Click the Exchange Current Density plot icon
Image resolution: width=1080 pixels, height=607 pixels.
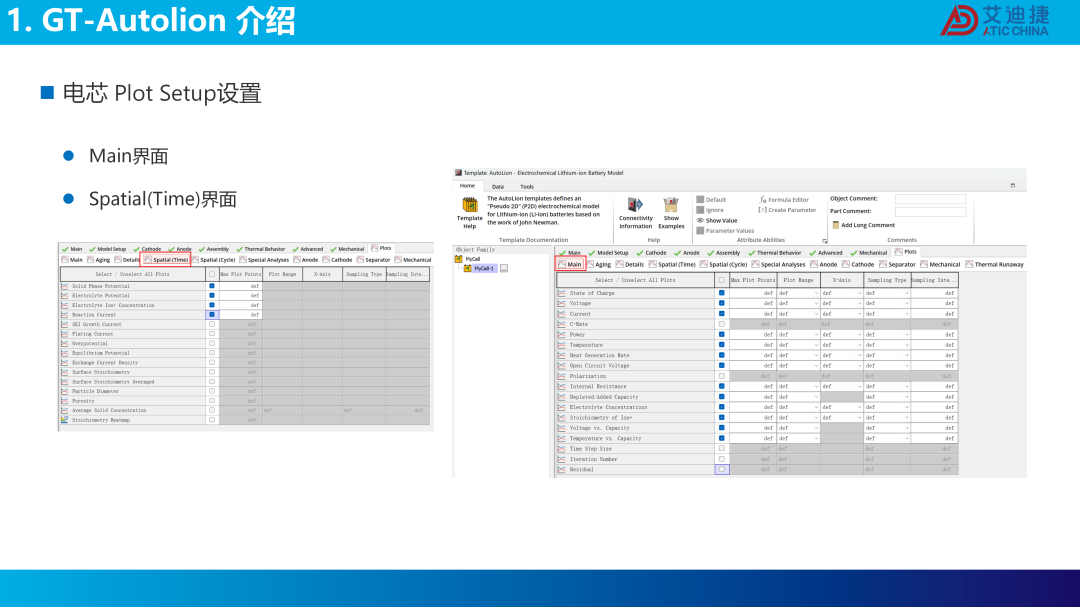pos(65,362)
